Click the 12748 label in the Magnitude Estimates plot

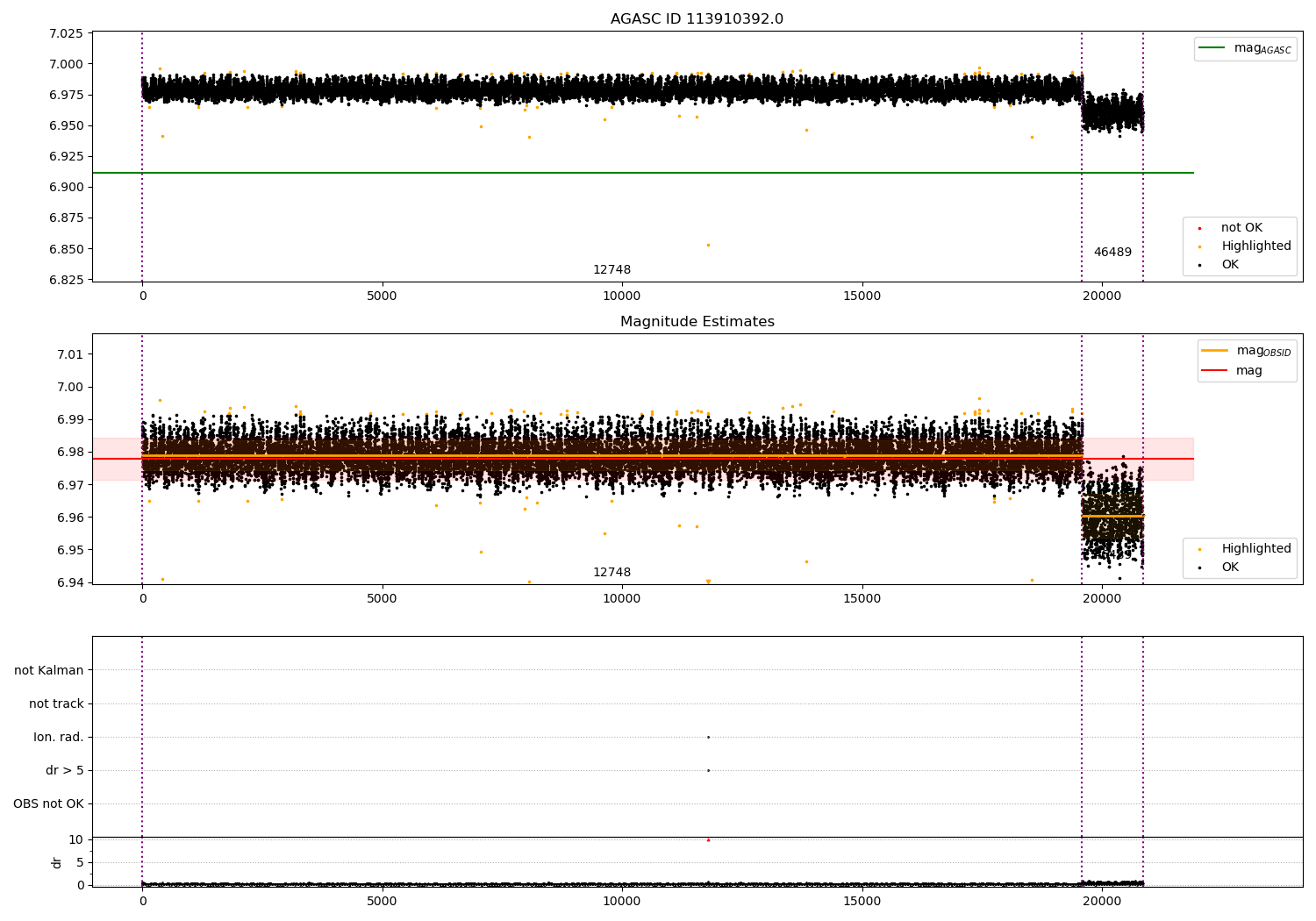612,573
